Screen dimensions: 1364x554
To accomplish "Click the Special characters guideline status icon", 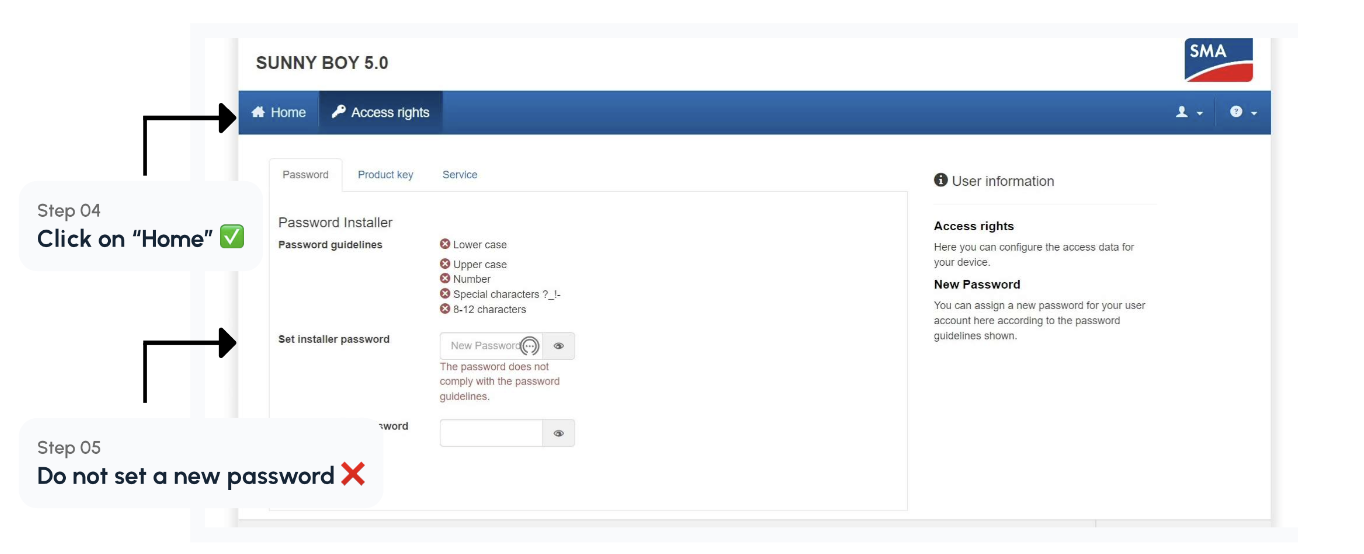I will pos(445,294).
